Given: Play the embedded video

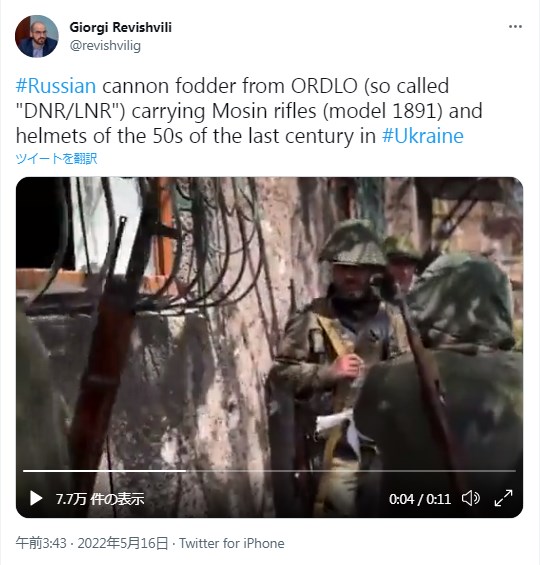Looking at the screenshot, I should point(36,499).
